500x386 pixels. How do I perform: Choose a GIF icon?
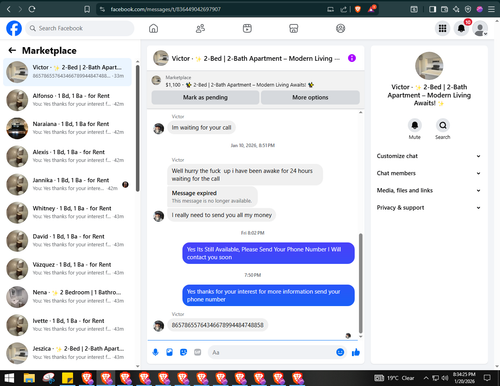198,352
